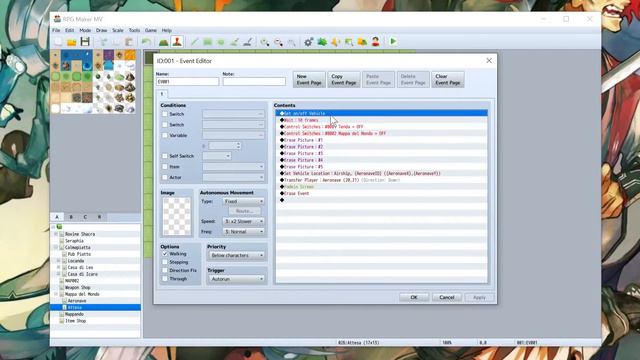This screenshot has height=360, width=640.
Task: Click the Zoom Out magnifier icon
Action: 278,42
